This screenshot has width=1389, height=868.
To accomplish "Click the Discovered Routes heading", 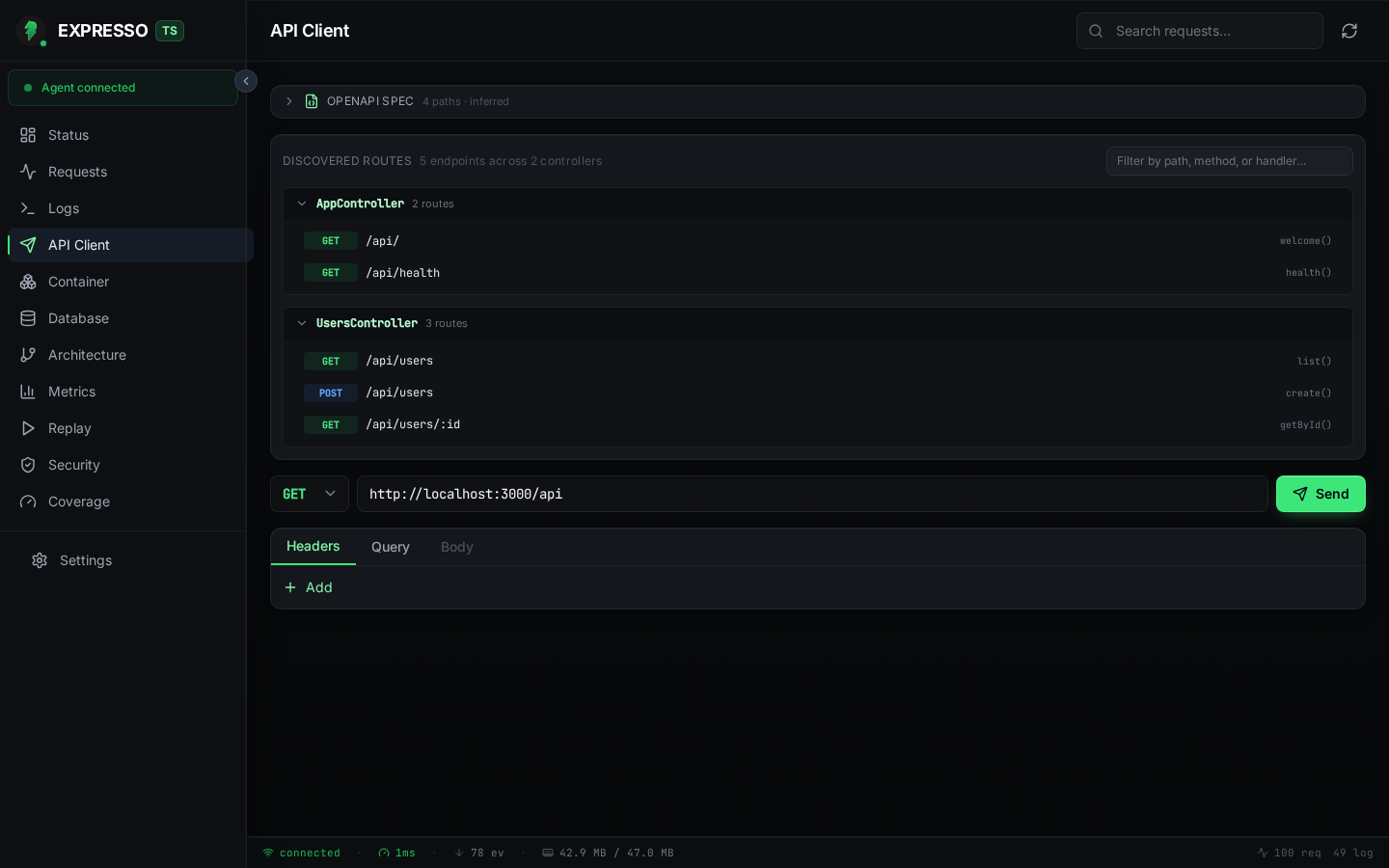I will pos(347,161).
